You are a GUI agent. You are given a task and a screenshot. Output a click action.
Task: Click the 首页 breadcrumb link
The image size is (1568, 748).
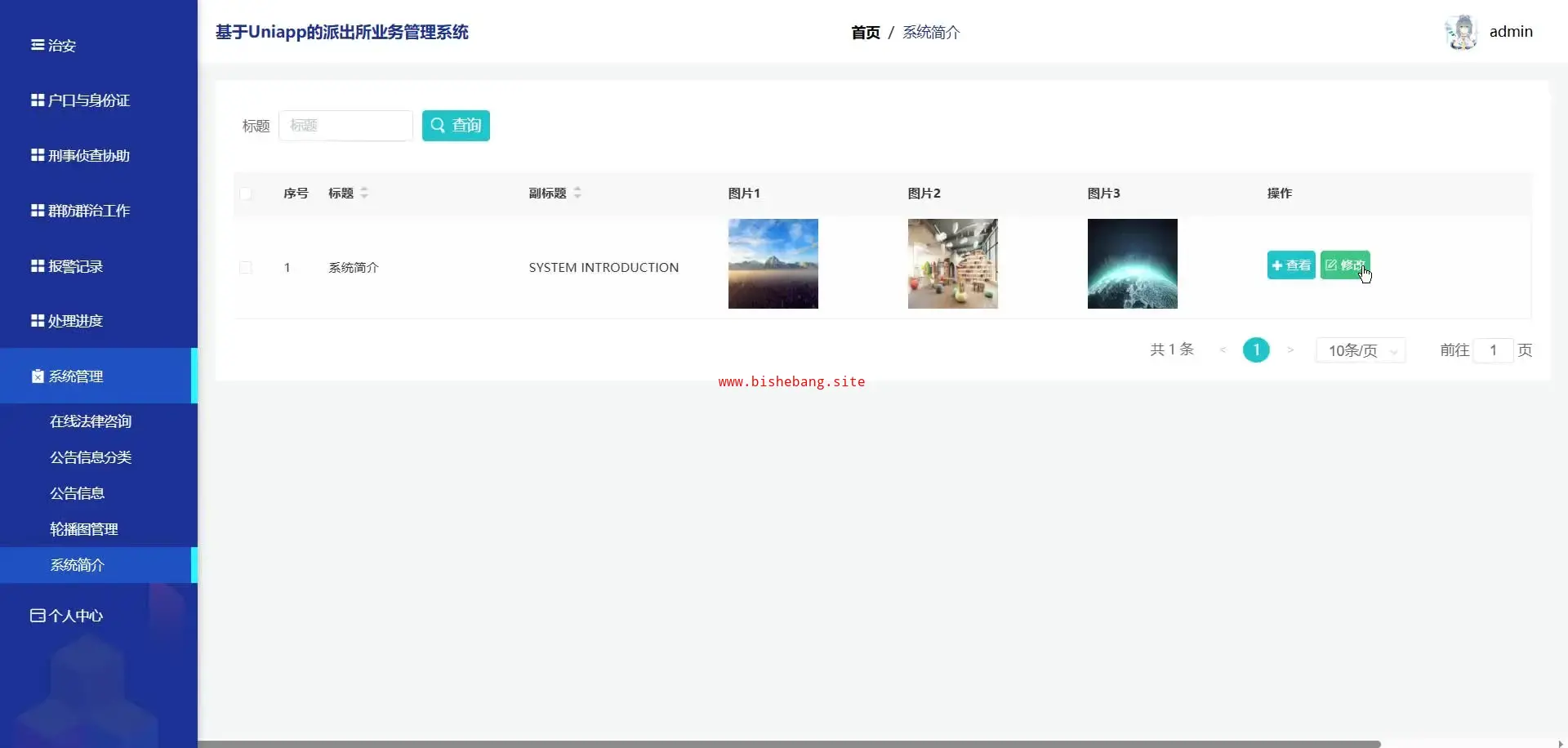click(x=866, y=33)
